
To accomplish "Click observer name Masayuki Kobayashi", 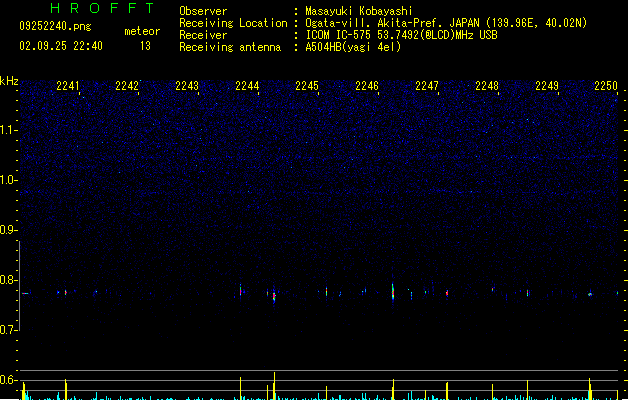I will (x=359, y=11).
